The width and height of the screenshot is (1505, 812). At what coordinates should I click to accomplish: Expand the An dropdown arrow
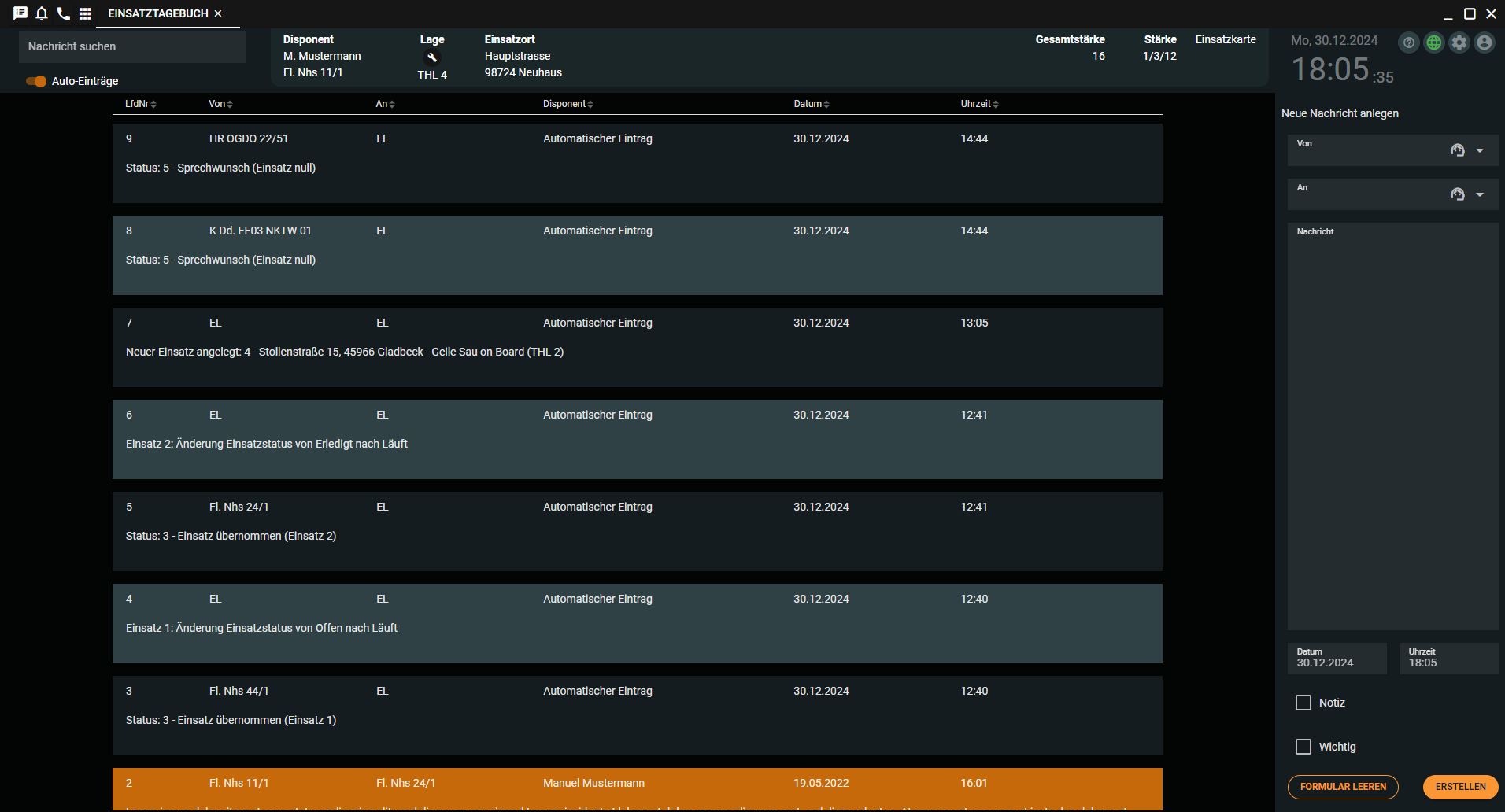pyautogui.click(x=1480, y=194)
